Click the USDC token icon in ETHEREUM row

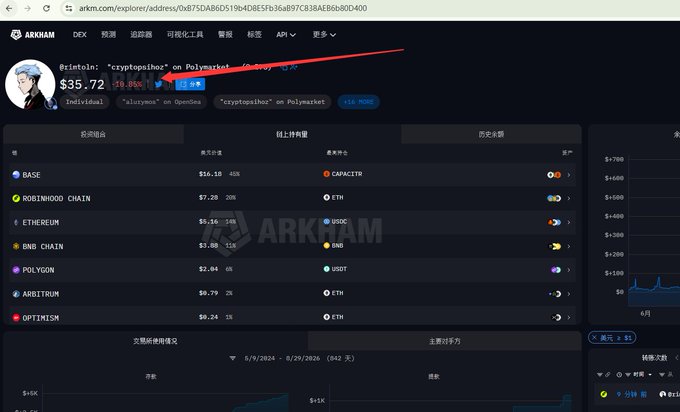tap(327, 222)
